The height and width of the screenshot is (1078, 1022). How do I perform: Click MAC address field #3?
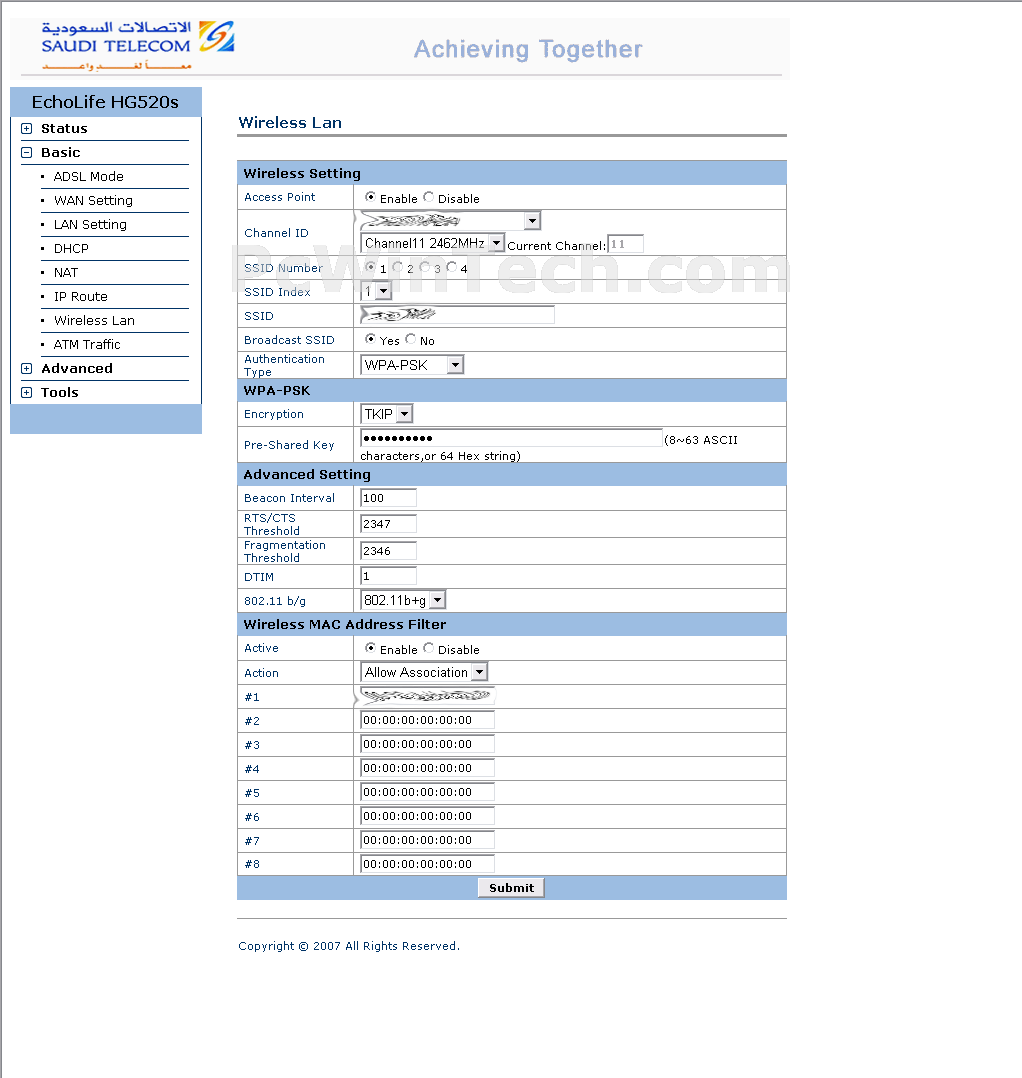(x=427, y=745)
